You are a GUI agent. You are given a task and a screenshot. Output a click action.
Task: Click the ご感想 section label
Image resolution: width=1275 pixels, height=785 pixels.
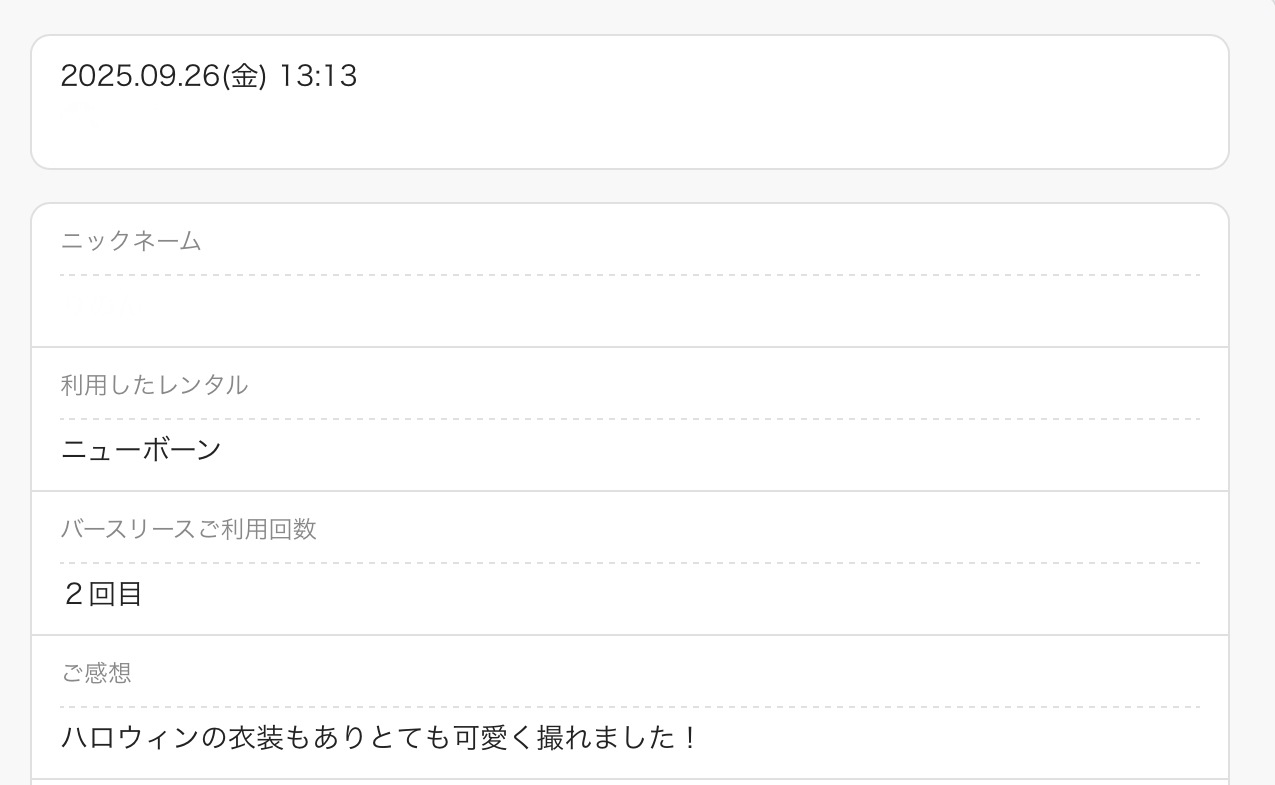click(x=96, y=673)
